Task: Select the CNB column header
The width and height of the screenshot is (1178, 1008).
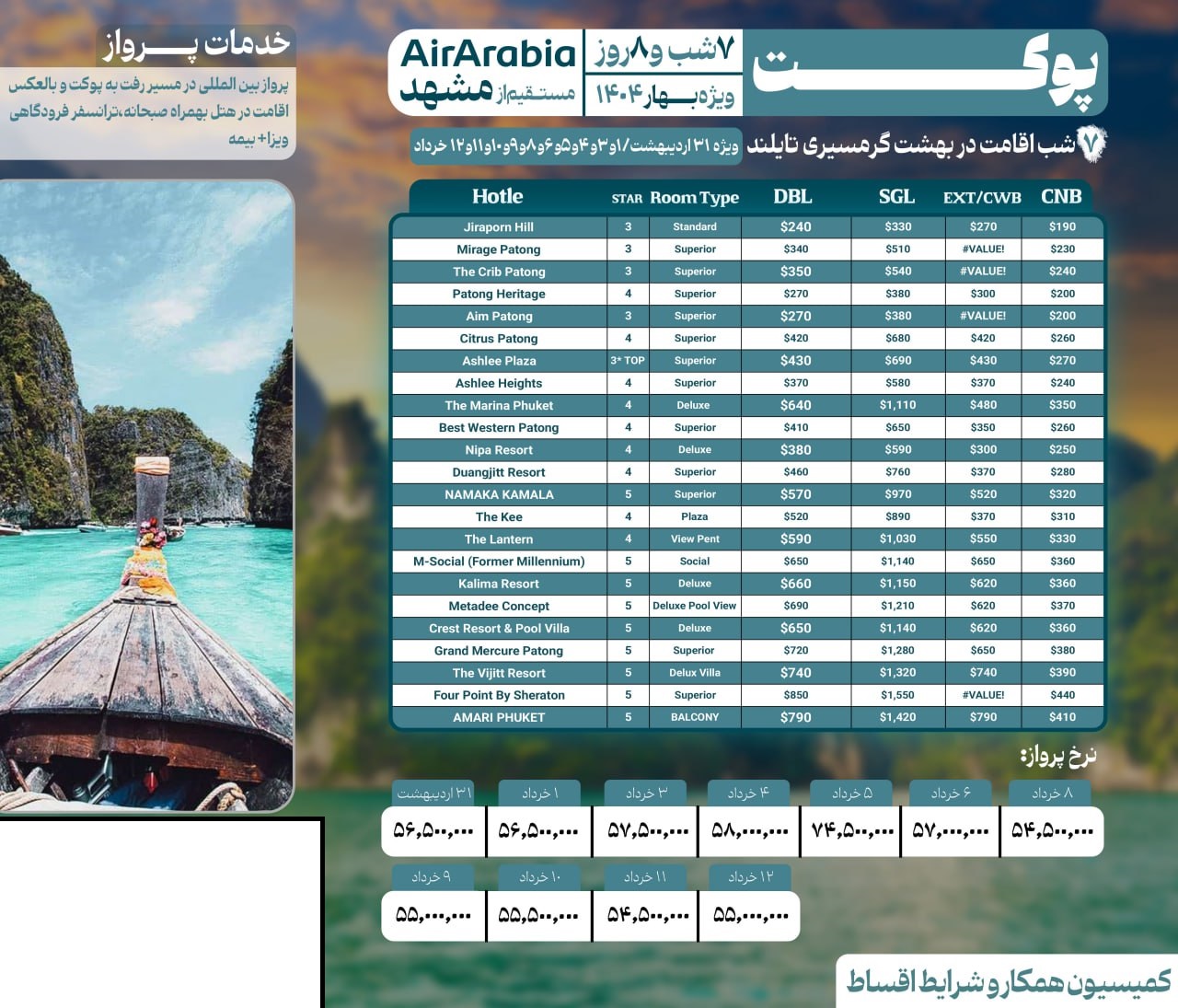Action: pyautogui.click(x=1061, y=196)
